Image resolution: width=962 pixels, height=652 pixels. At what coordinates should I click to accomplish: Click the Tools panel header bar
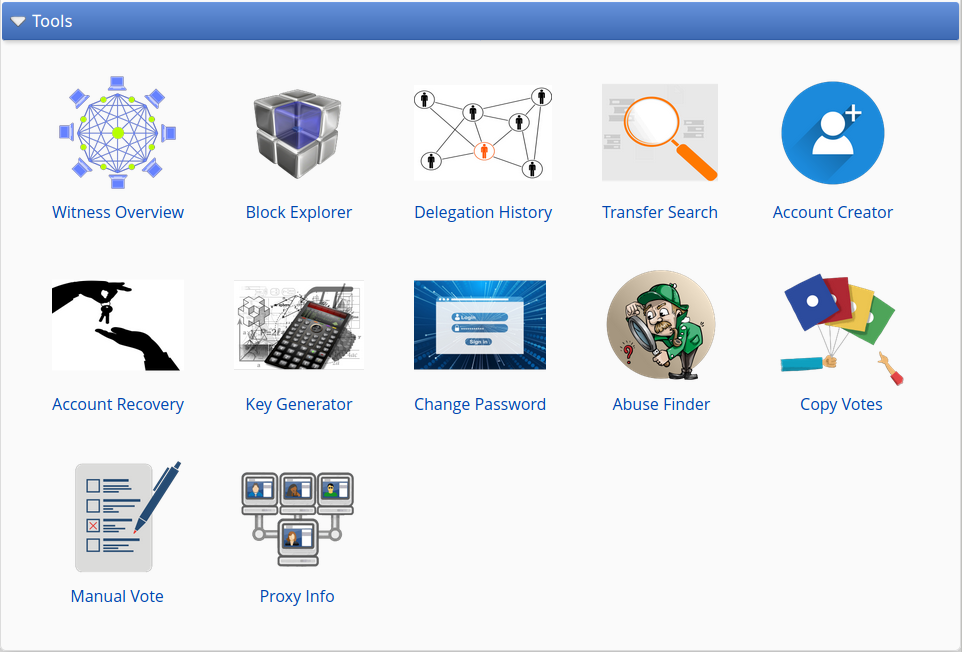(x=480, y=21)
